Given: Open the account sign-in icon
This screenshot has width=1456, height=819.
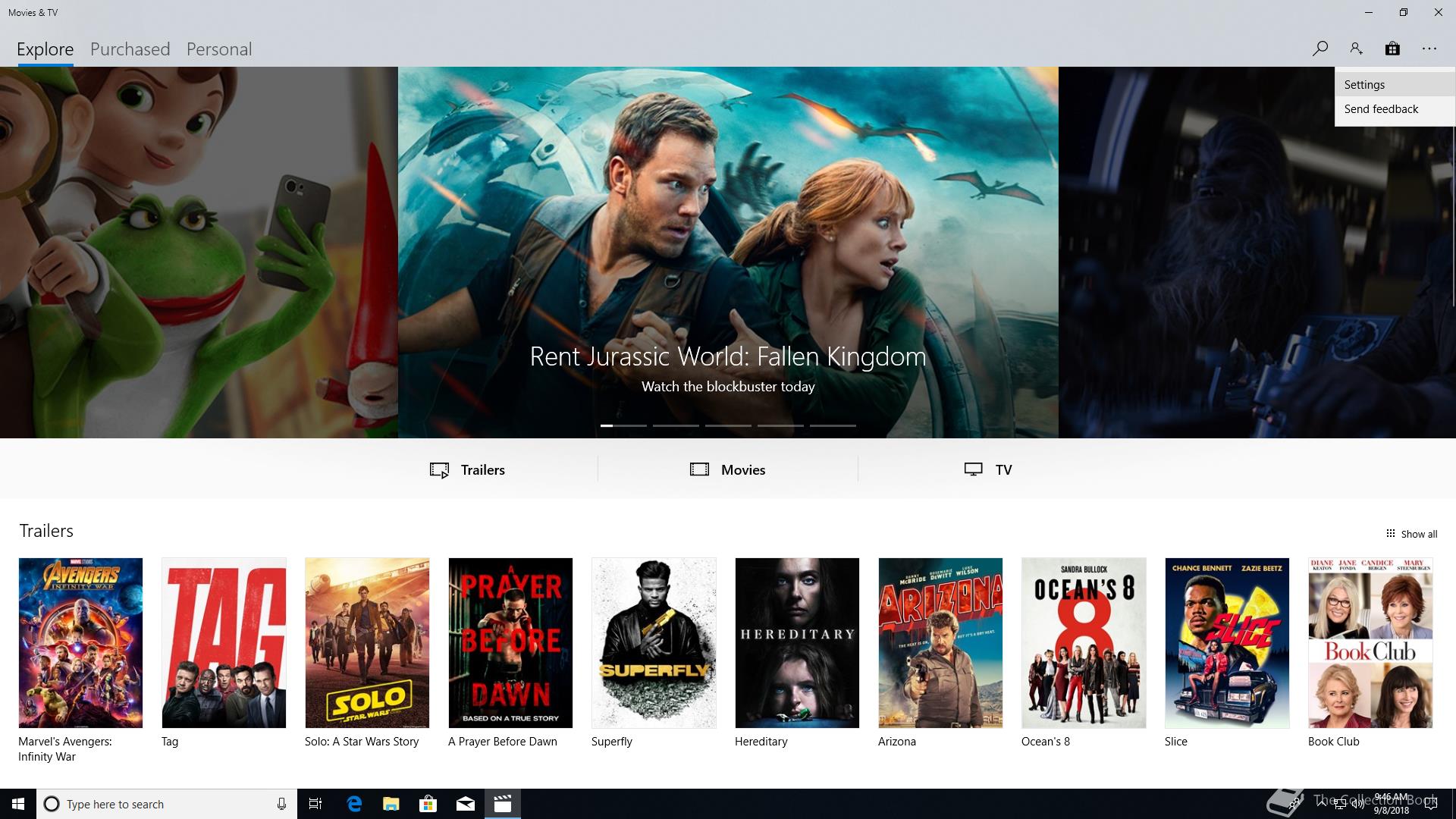Looking at the screenshot, I should tap(1356, 49).
